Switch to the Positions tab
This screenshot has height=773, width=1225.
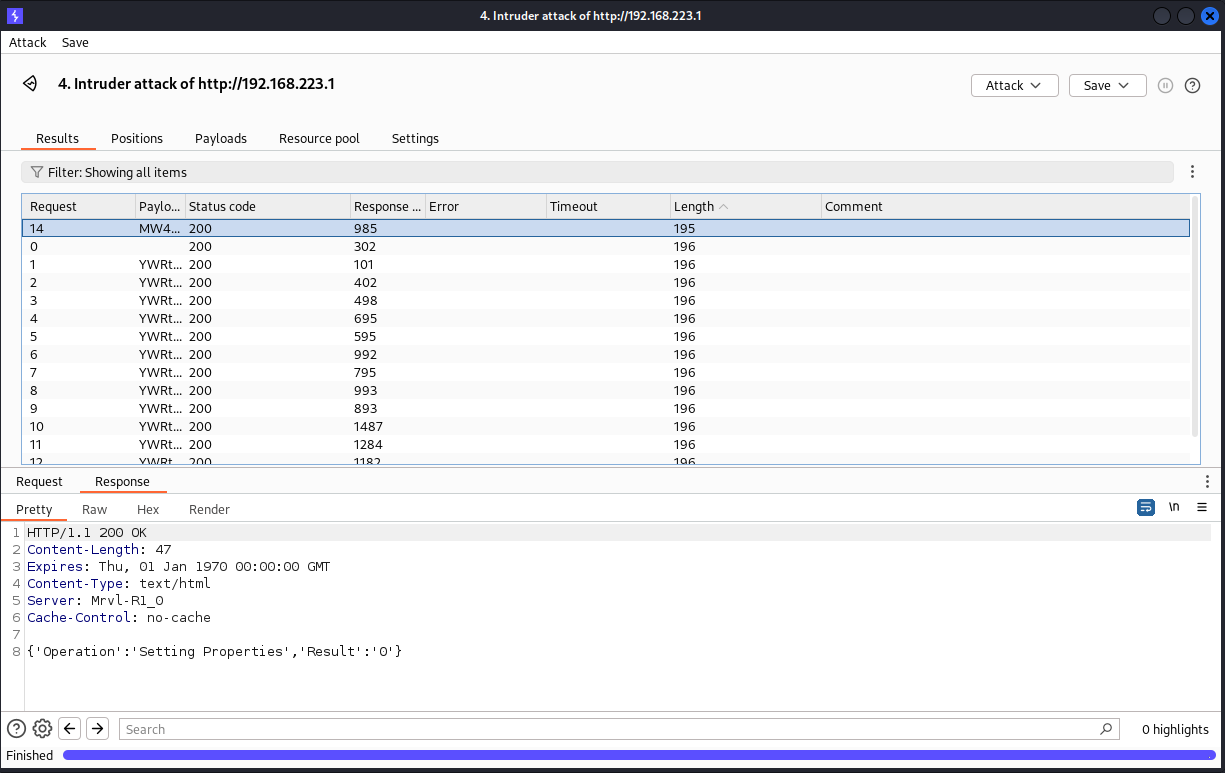[x=137, y=138]
